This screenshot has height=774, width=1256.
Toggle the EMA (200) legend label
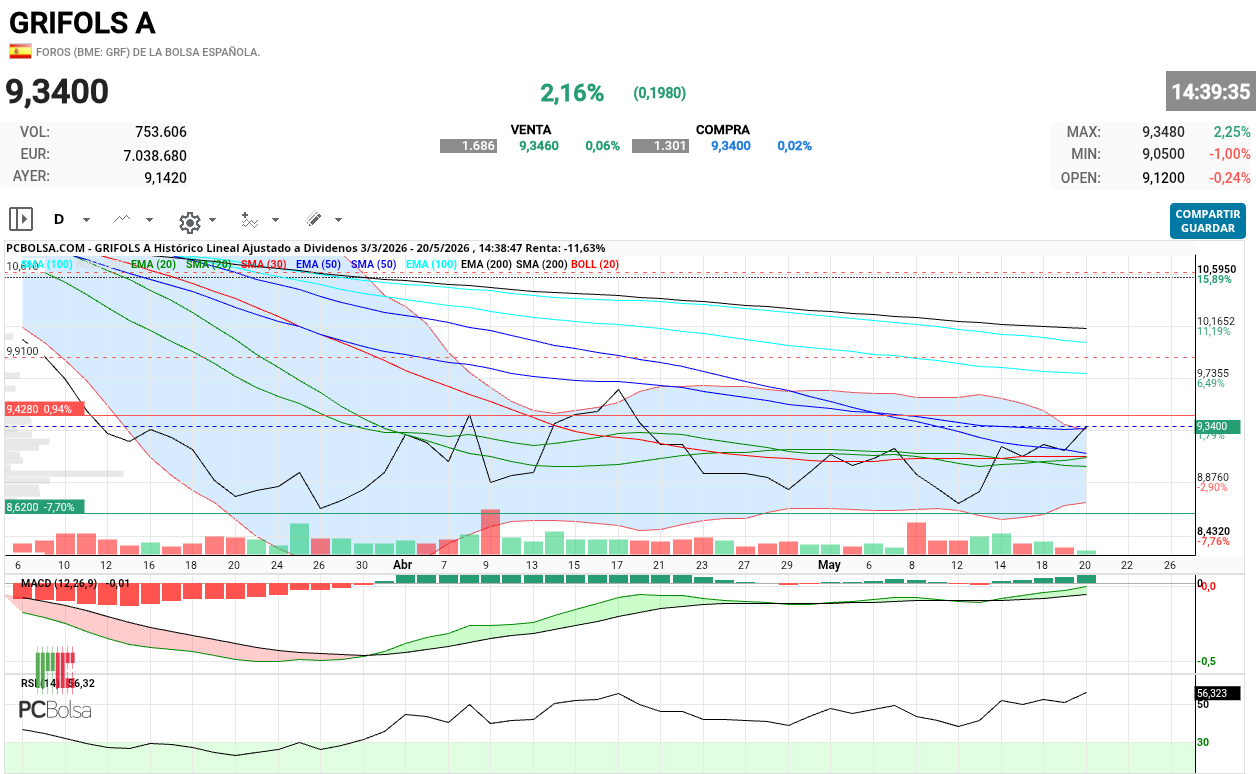click(488, 264)
